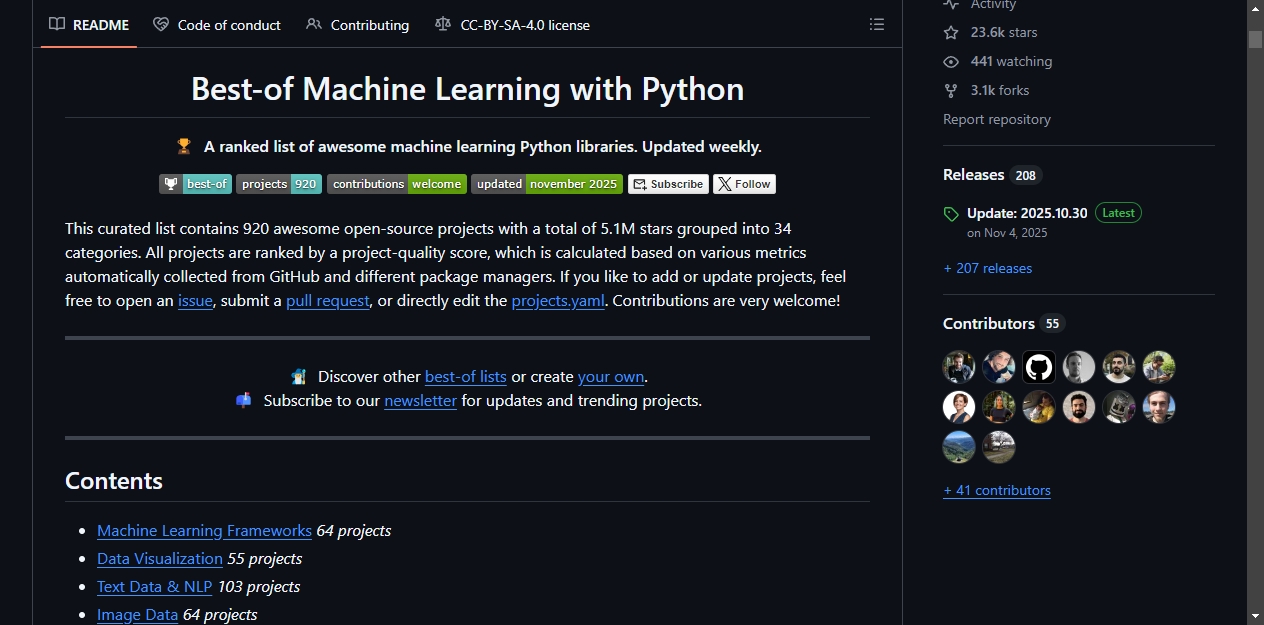The image size is (1264, 625).
Task: Go to Text Data & NLP section
Action: coord(155,586)
